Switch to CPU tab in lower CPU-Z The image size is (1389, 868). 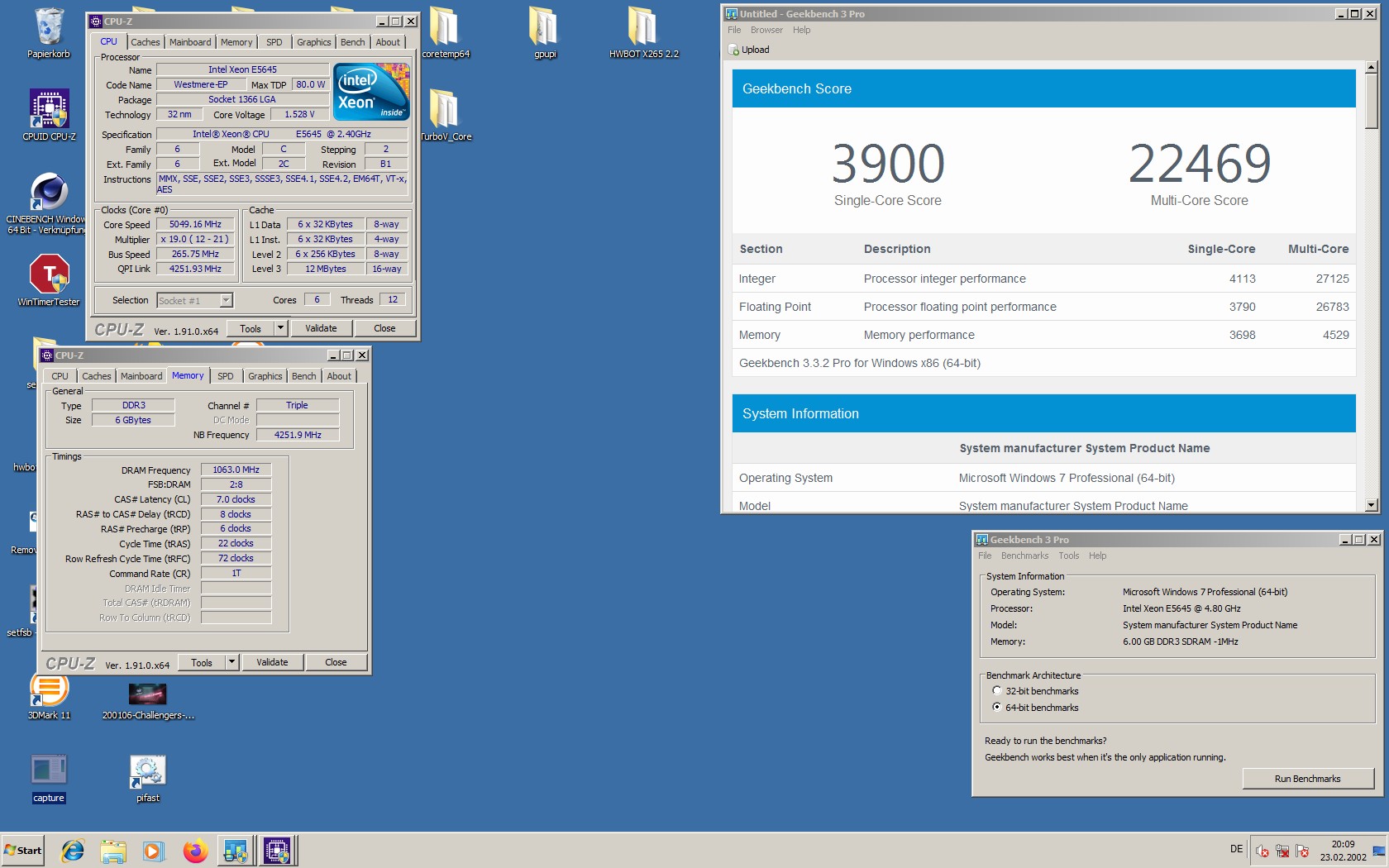pyautogui.click(x=60, y=376)
